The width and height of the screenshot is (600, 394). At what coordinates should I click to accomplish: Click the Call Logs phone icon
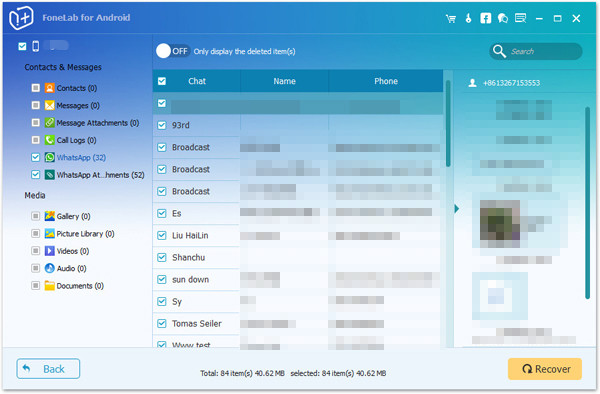coord(50,140)
